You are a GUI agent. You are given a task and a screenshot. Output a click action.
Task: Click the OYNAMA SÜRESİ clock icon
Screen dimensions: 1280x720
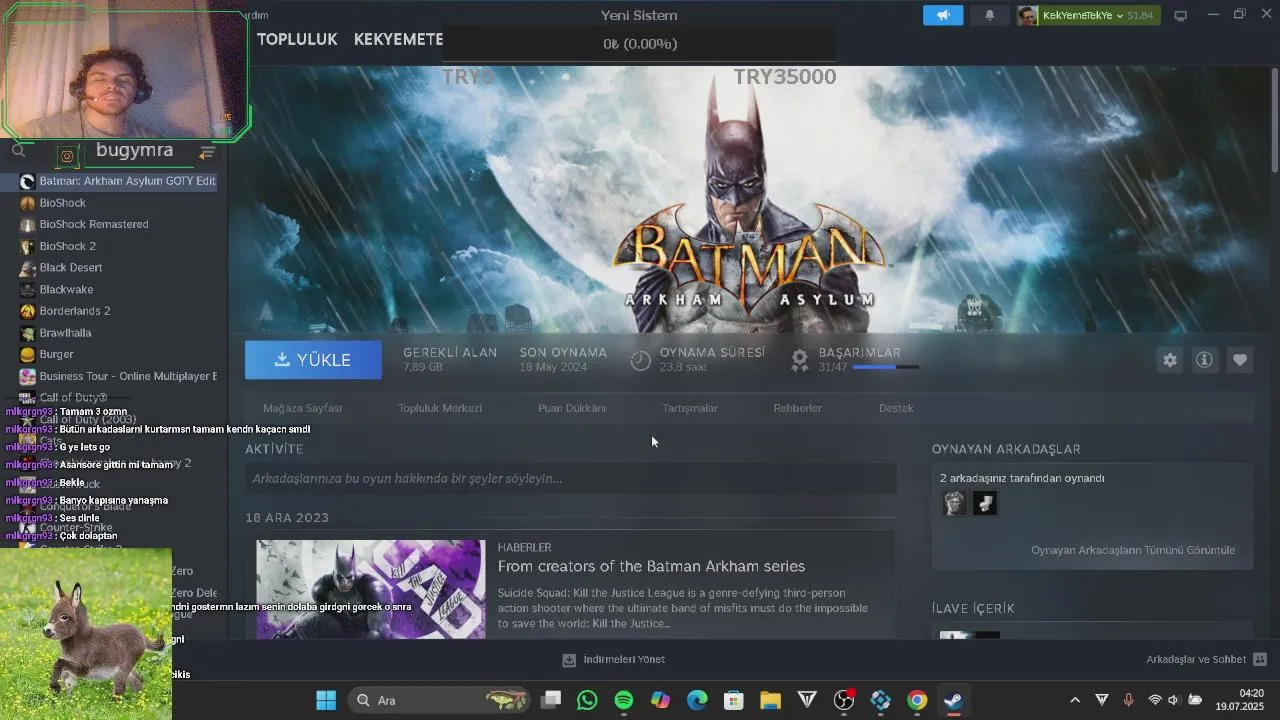pos(641,360)
